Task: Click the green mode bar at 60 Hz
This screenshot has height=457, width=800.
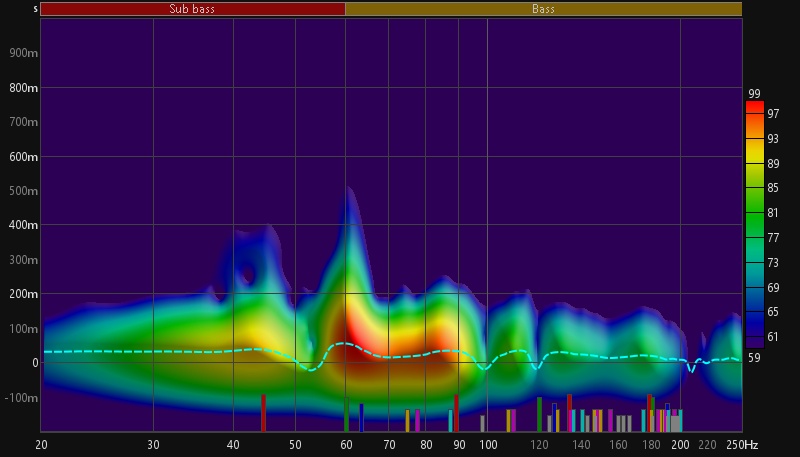Action: coord(346,414)
